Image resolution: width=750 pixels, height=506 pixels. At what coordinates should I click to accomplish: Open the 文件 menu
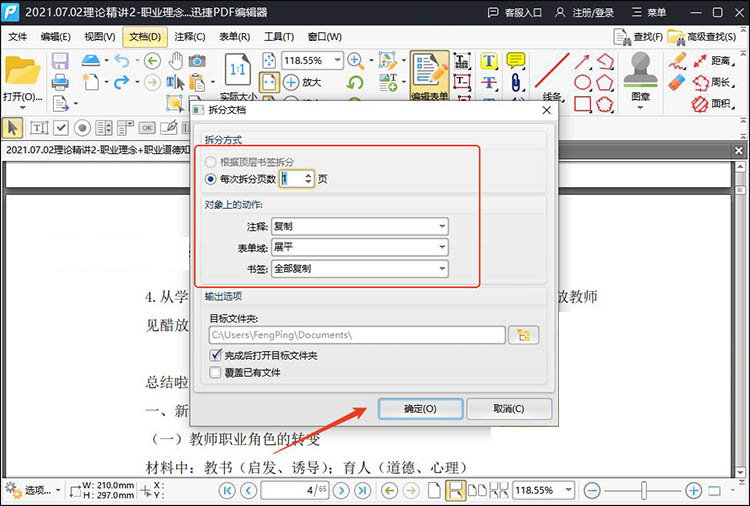[18, 37]
